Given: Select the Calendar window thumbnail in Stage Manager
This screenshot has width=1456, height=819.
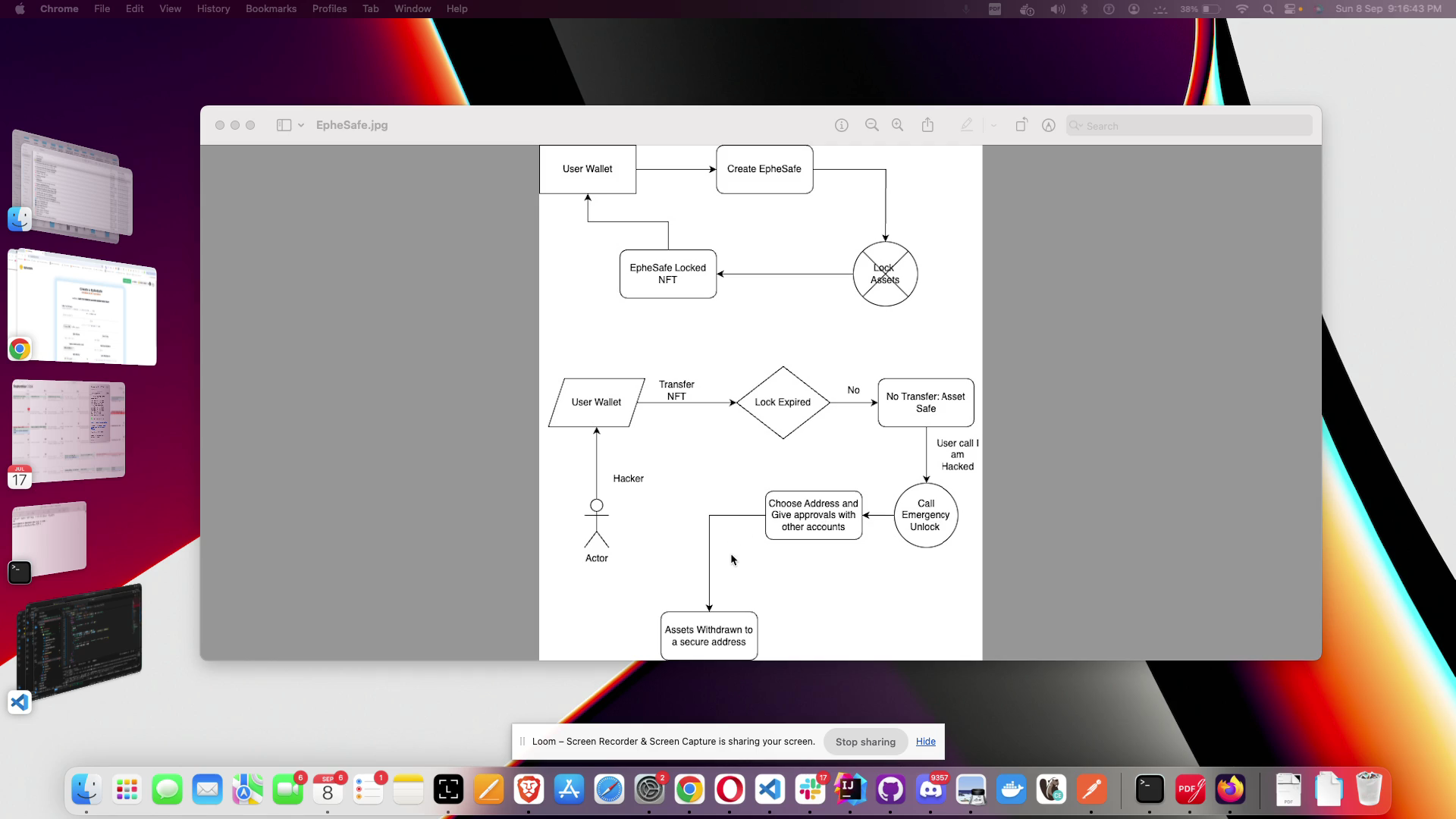Looking at the screenshot, I should (68, 431).
